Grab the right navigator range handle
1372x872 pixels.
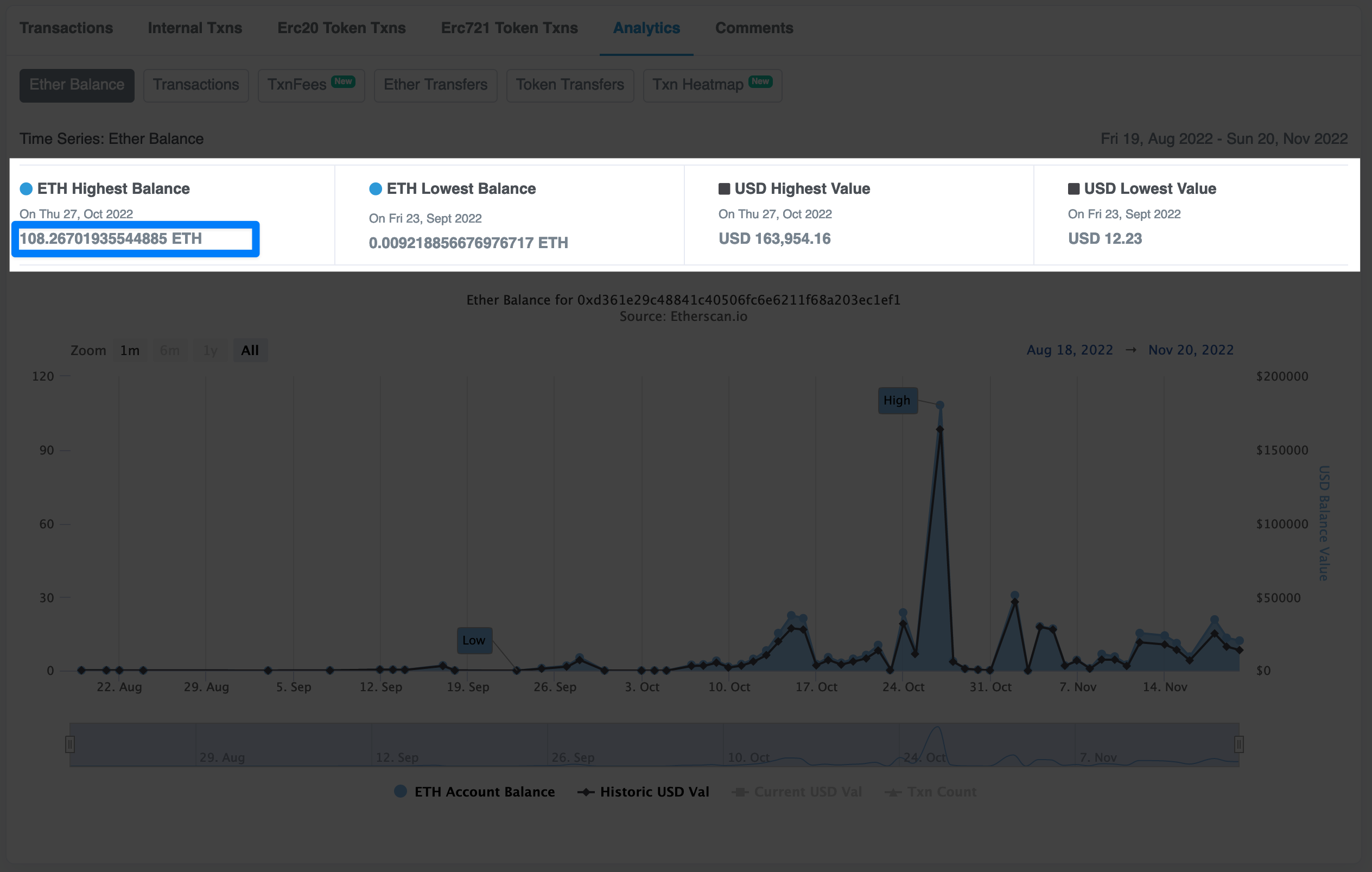pos(1238,744)
